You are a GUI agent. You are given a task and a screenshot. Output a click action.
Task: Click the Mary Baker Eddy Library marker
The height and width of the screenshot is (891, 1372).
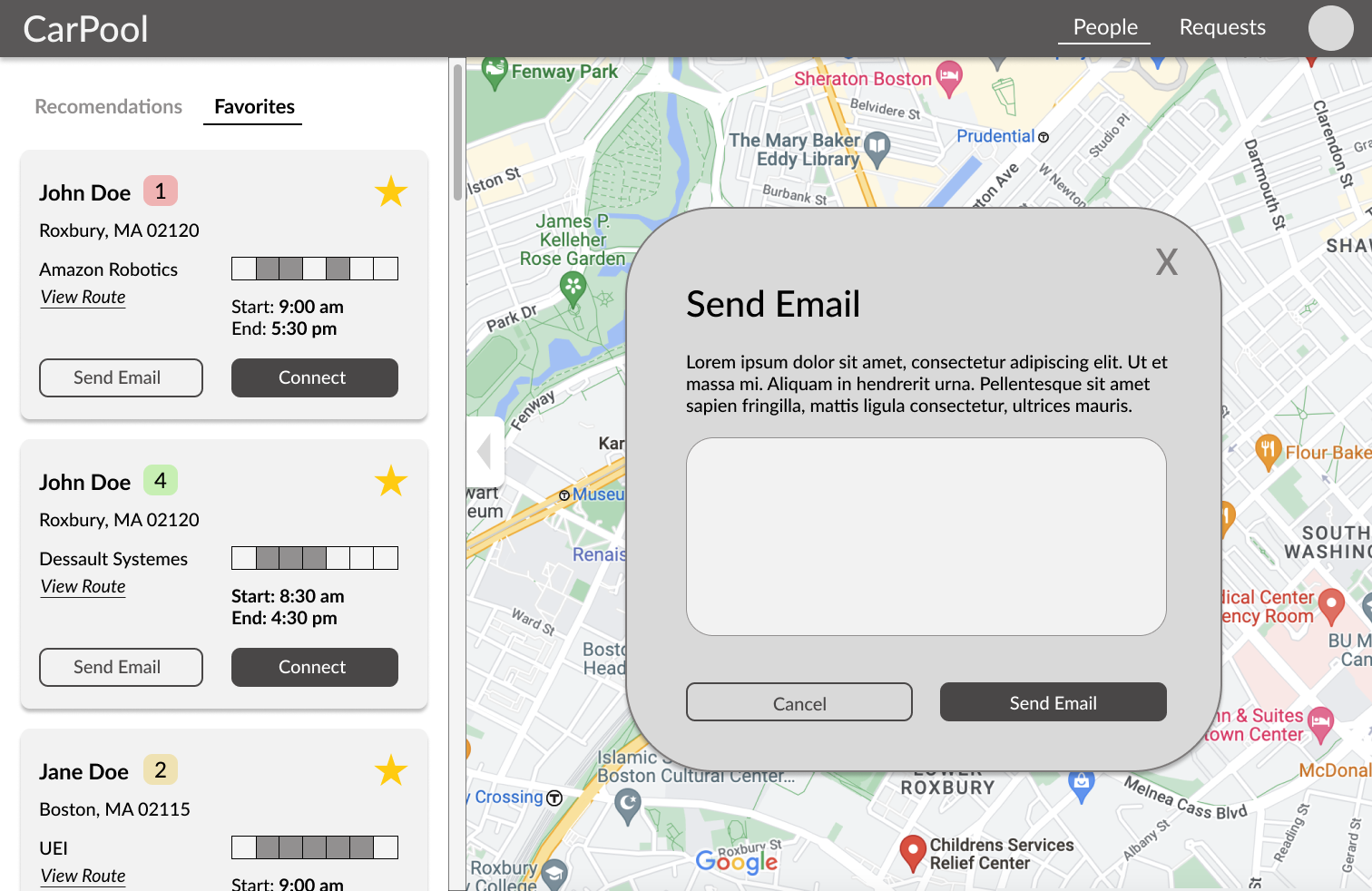click(x=877, y=151)
